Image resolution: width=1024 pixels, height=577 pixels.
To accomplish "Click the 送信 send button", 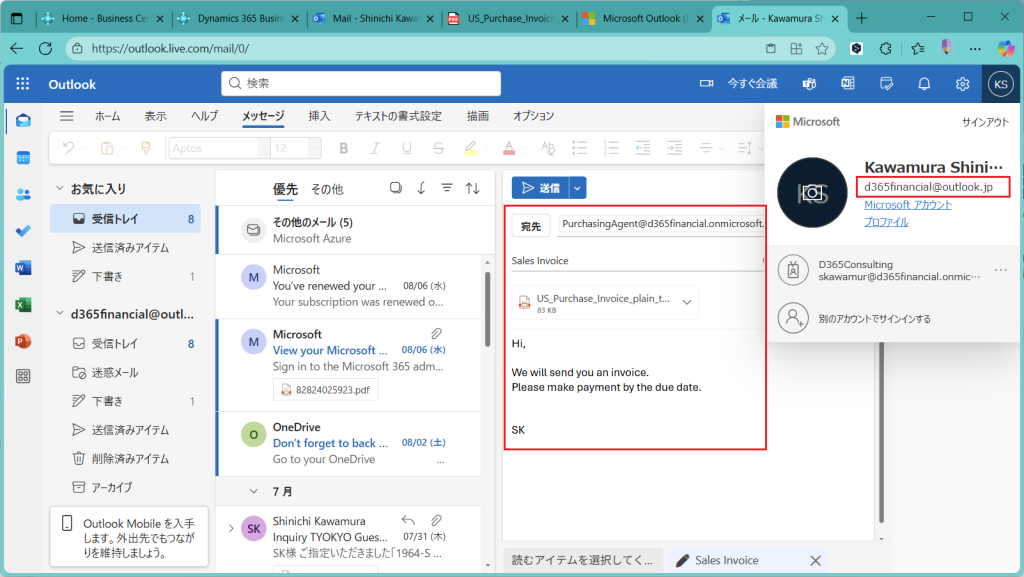I will [x=541, y=188].
